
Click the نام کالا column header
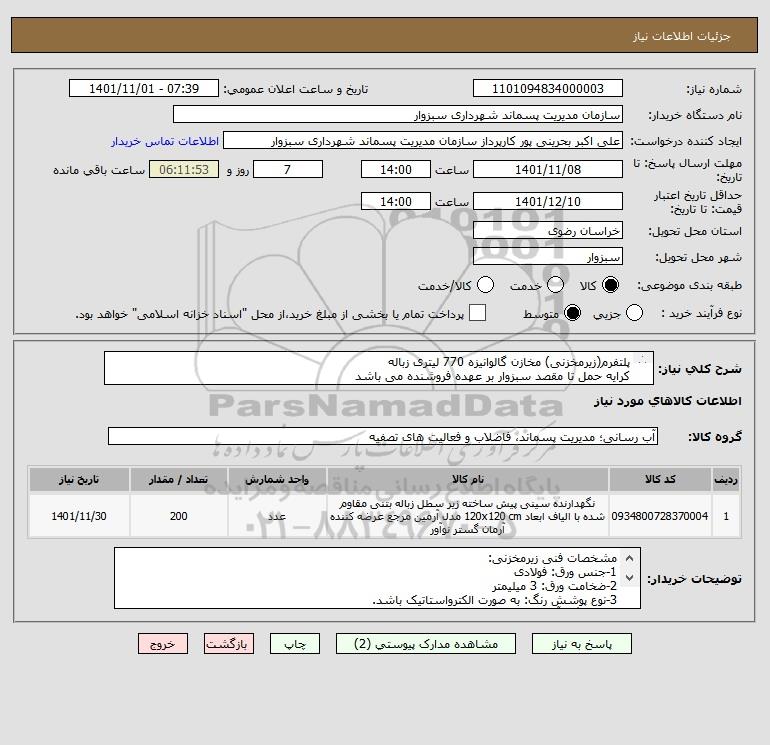468,479
